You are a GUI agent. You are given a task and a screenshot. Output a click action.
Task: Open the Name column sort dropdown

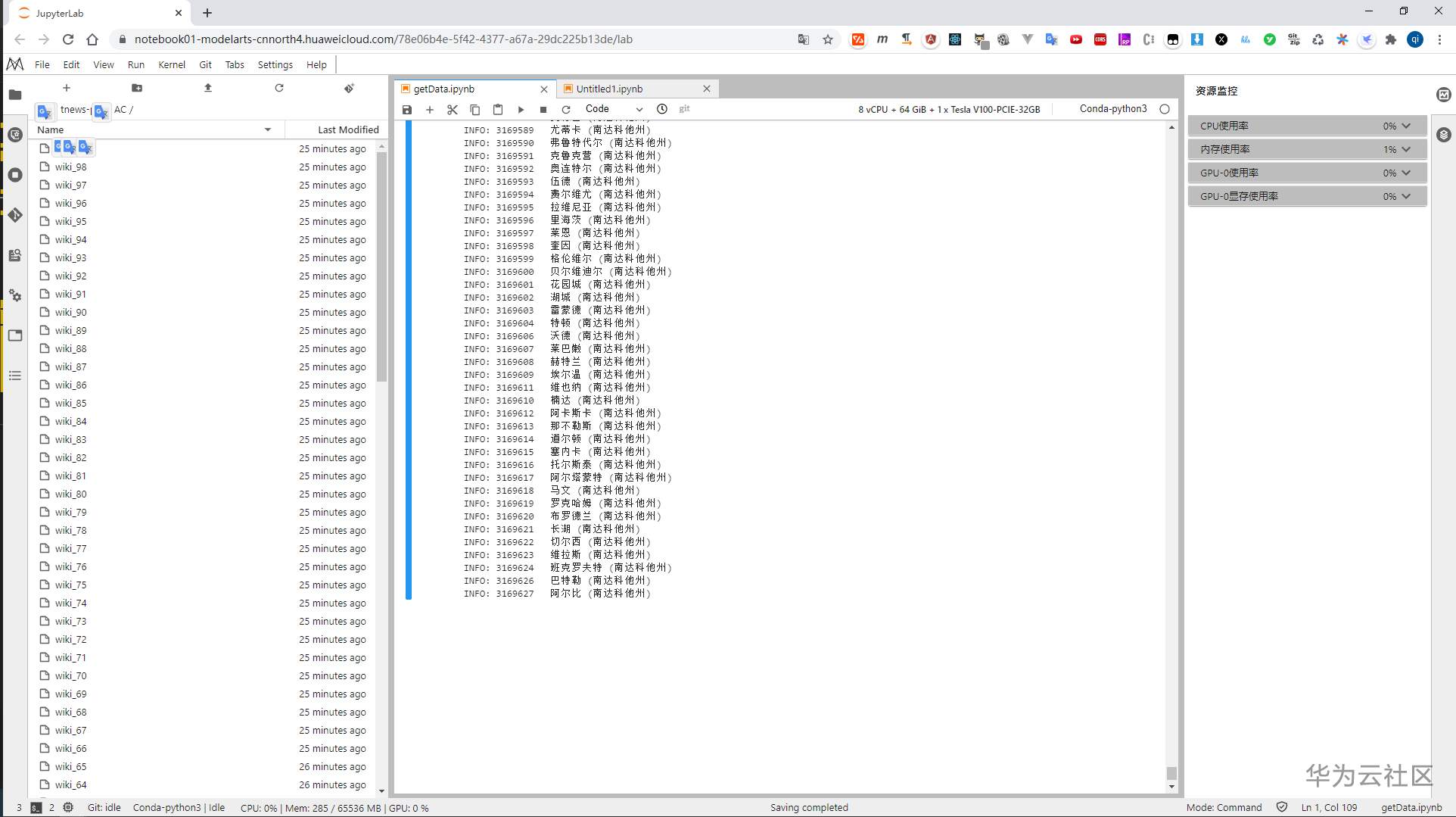pyautogui.click(x=267, y=129)
